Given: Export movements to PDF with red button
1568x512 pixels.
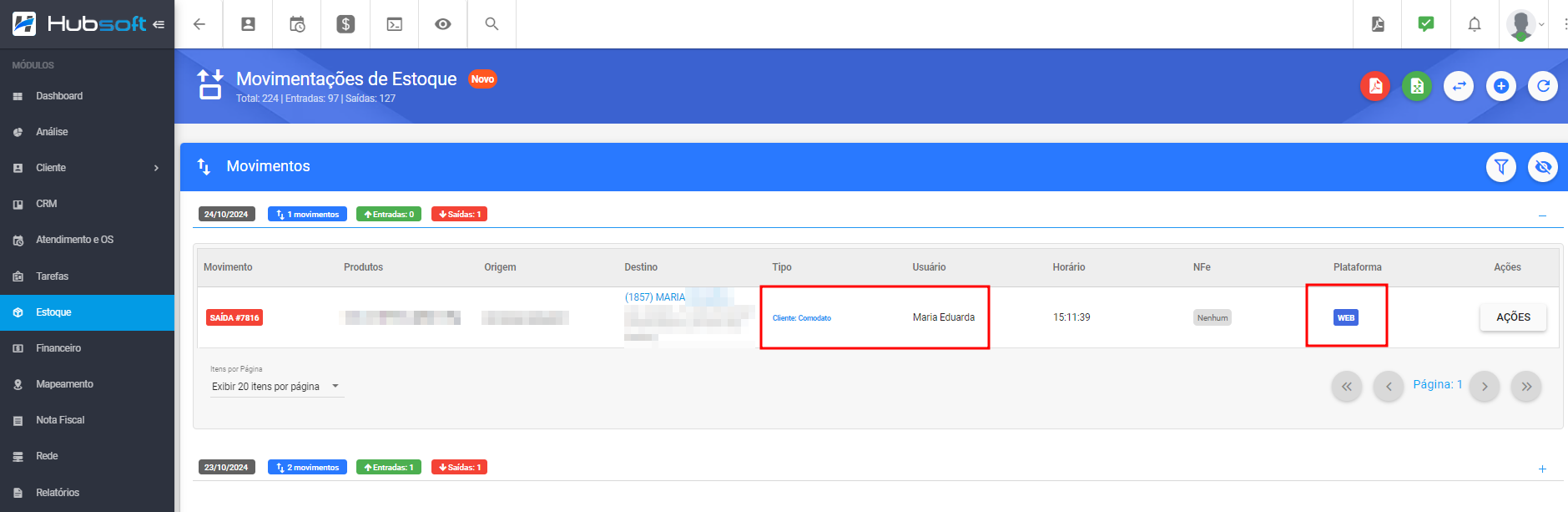Looking at the screenshot, I should tap(1375, 86).
